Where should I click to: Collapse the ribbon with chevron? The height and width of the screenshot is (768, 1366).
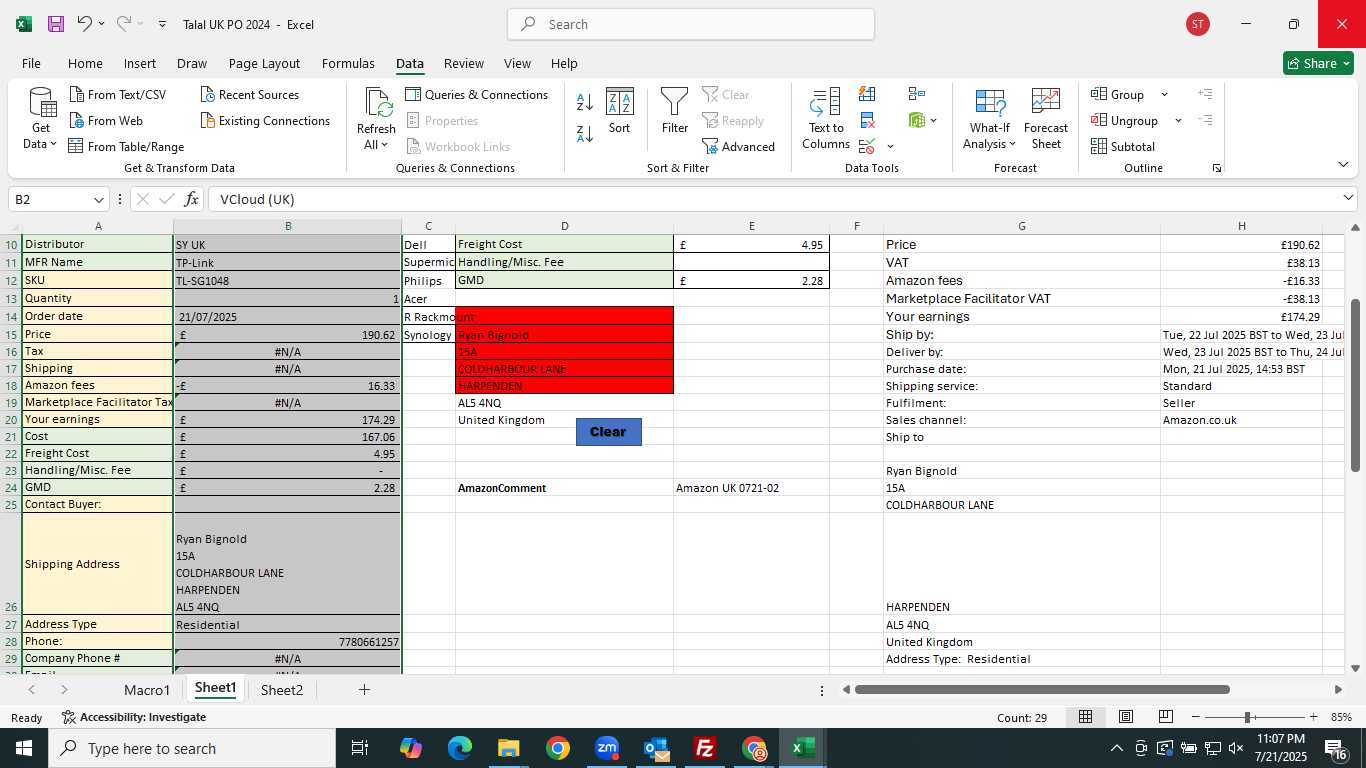click(1343, 165)
